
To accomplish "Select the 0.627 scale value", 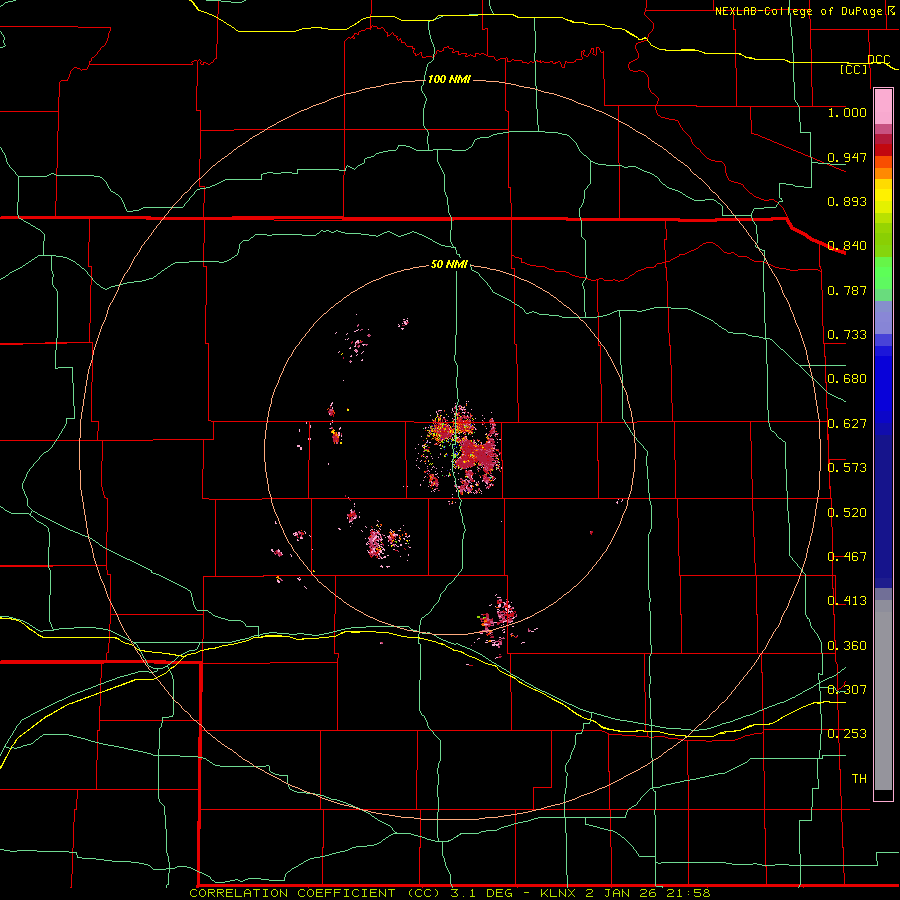I will pos(847,424).
